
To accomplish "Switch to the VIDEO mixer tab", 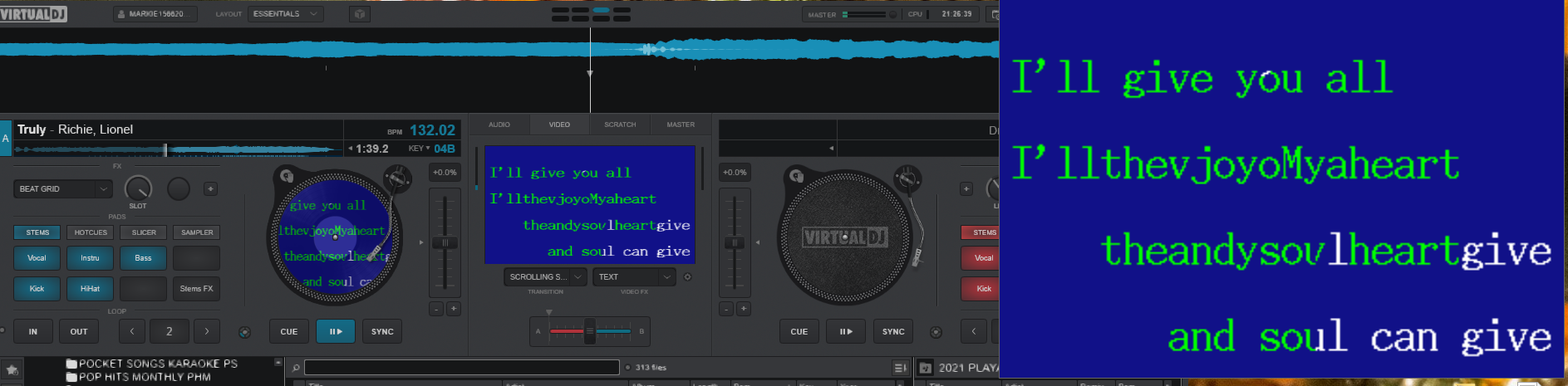I will 559,125.
